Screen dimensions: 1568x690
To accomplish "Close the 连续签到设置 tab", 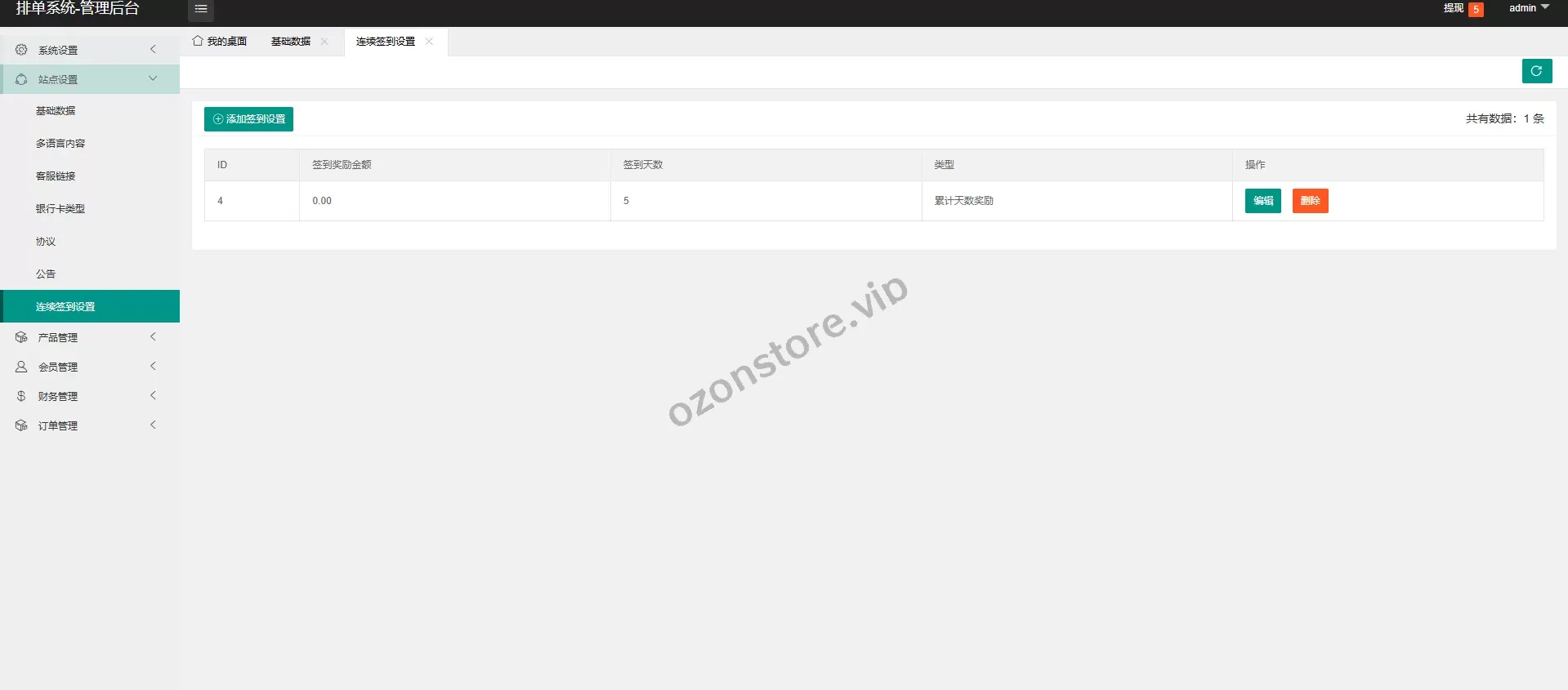I will [429, 42].
